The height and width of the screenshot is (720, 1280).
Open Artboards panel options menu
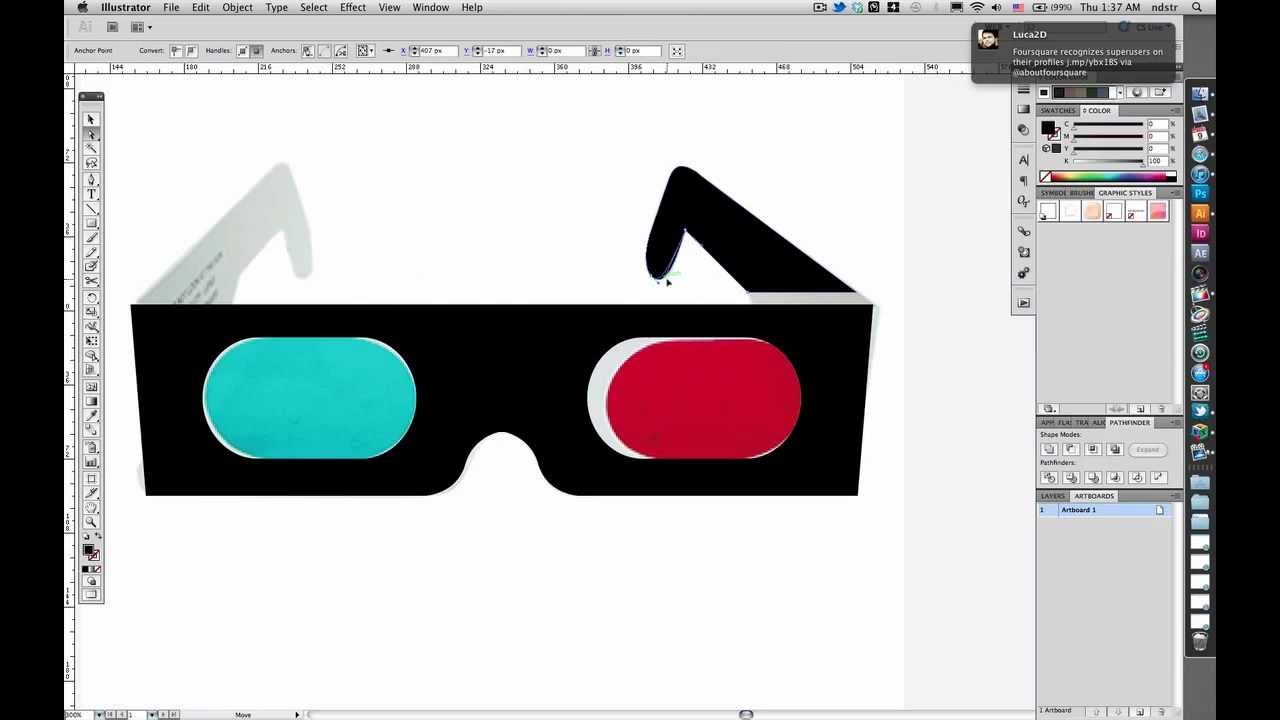[x=1176, y=496]
